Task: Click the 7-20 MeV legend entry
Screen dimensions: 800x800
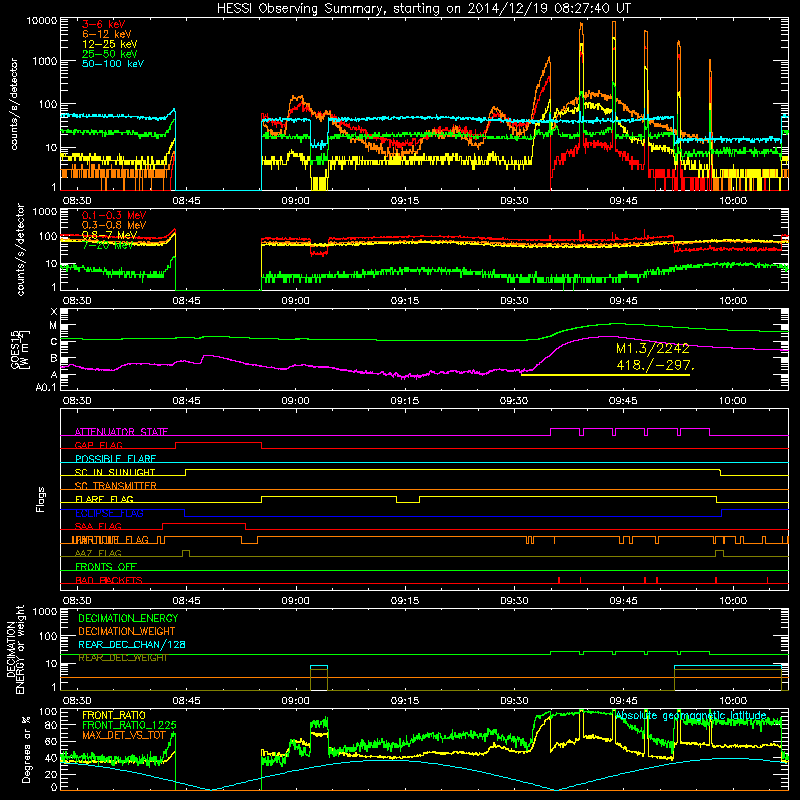Action: [107, 245]
